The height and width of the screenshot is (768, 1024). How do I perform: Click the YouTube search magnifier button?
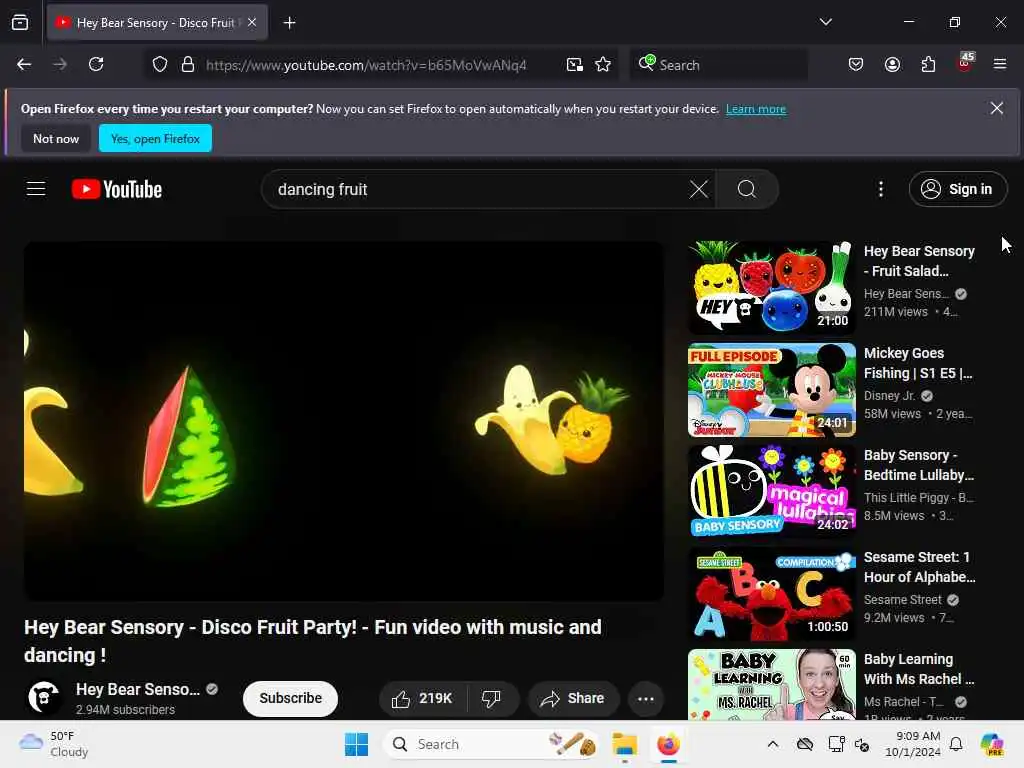(747, 189)
